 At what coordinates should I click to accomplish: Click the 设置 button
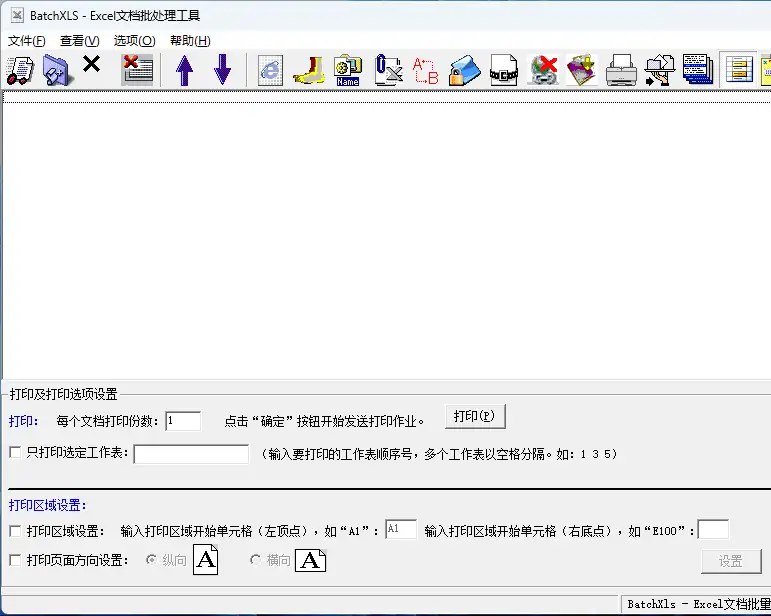point(731,561)
